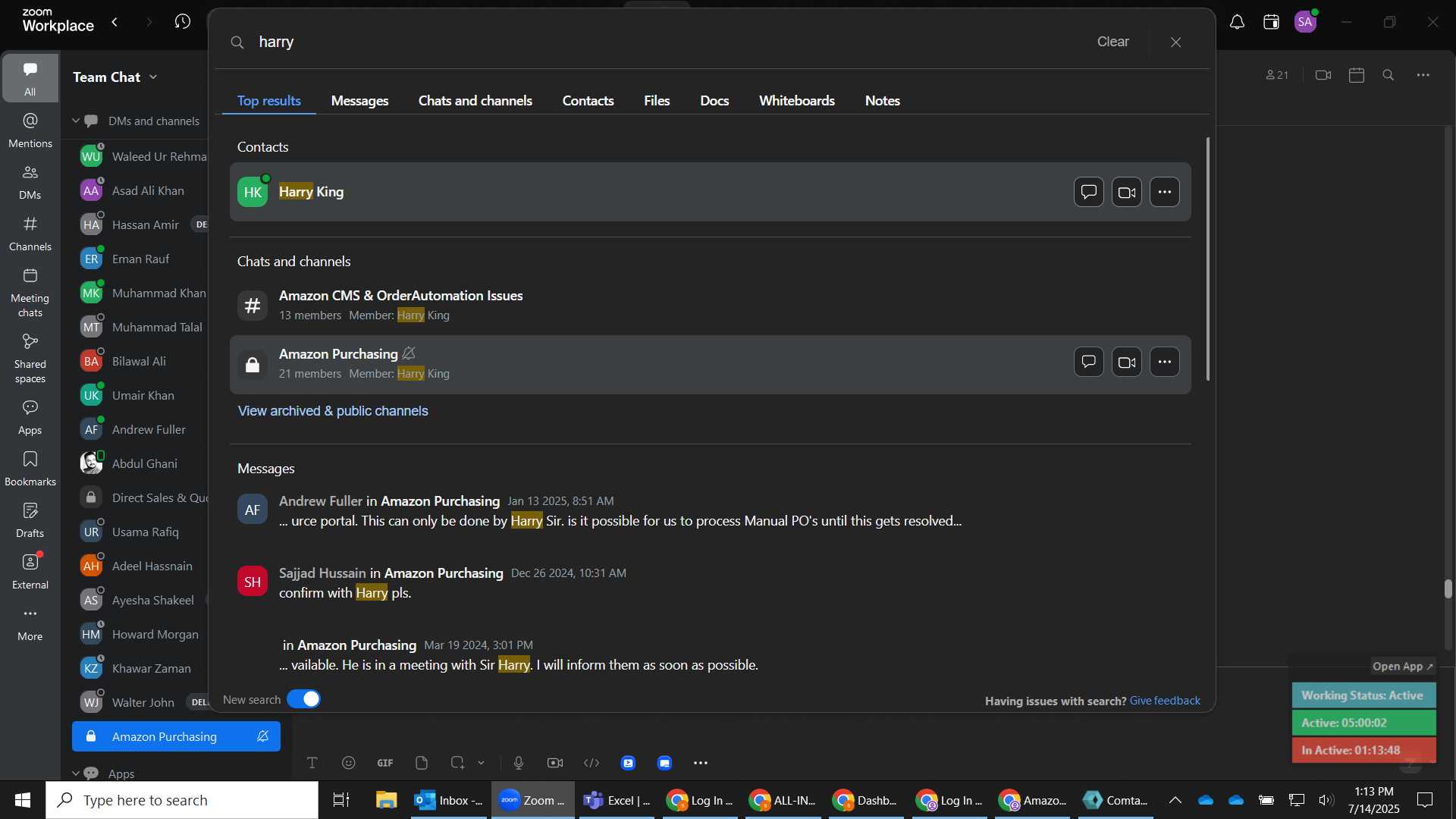Viewport: 1456px width, 819px height.
Task: Open Apps in the left sidebar
Action: coord(30,417)
